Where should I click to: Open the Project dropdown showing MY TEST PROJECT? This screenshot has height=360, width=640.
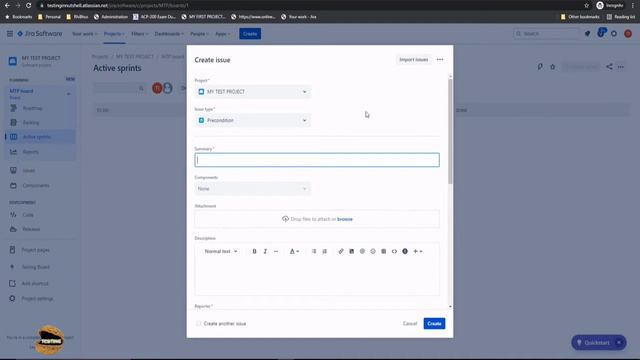(253, 92)
